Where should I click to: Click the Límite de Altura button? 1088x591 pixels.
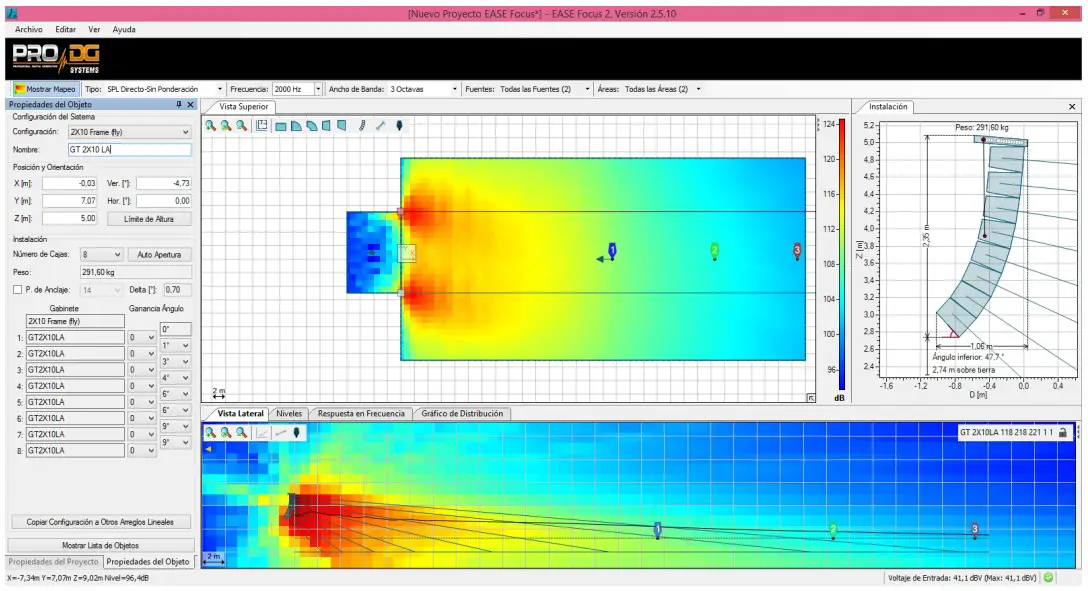coord(149,219)
